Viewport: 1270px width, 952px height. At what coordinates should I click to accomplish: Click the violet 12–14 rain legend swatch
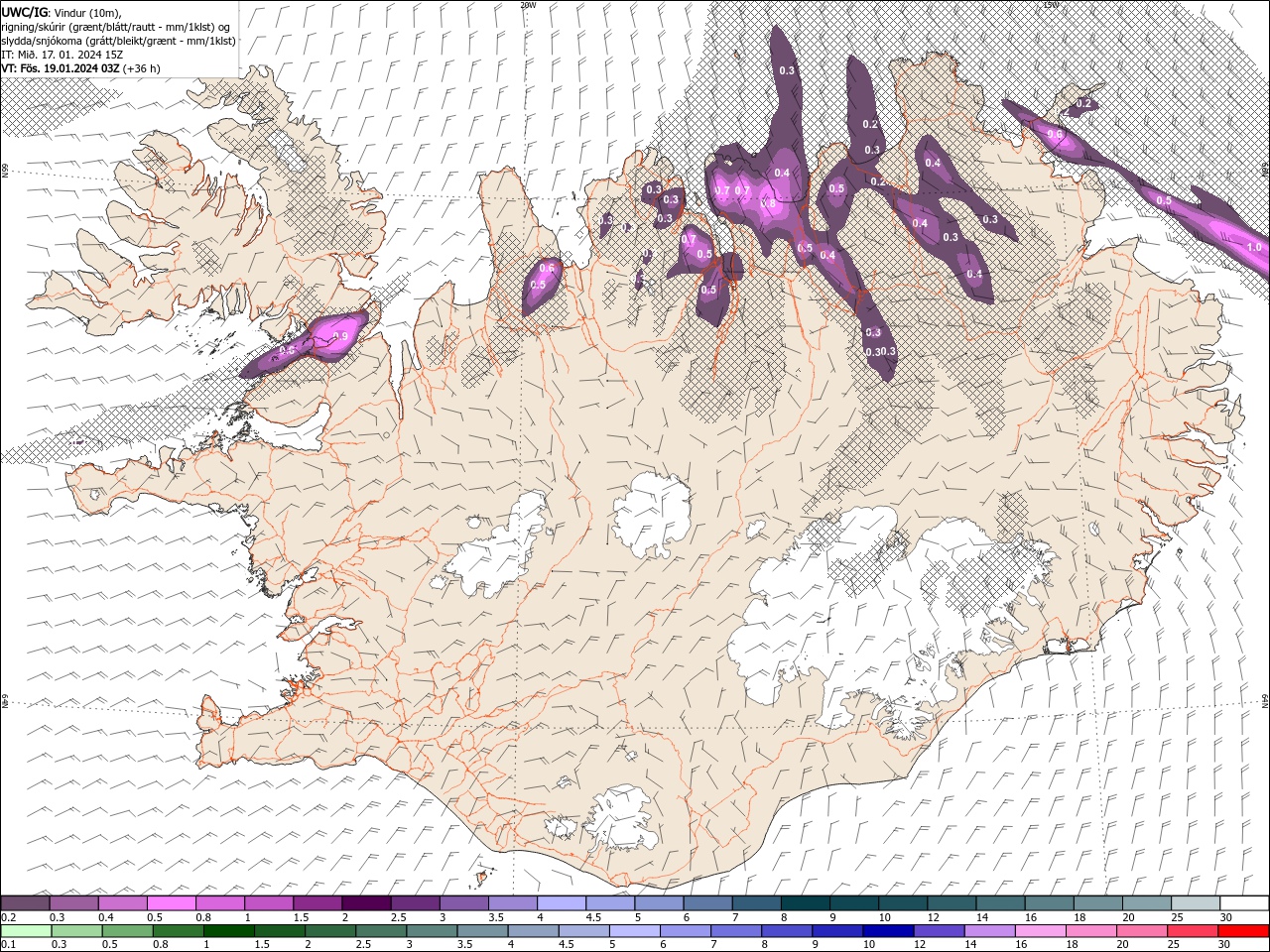tap(939, 931)
